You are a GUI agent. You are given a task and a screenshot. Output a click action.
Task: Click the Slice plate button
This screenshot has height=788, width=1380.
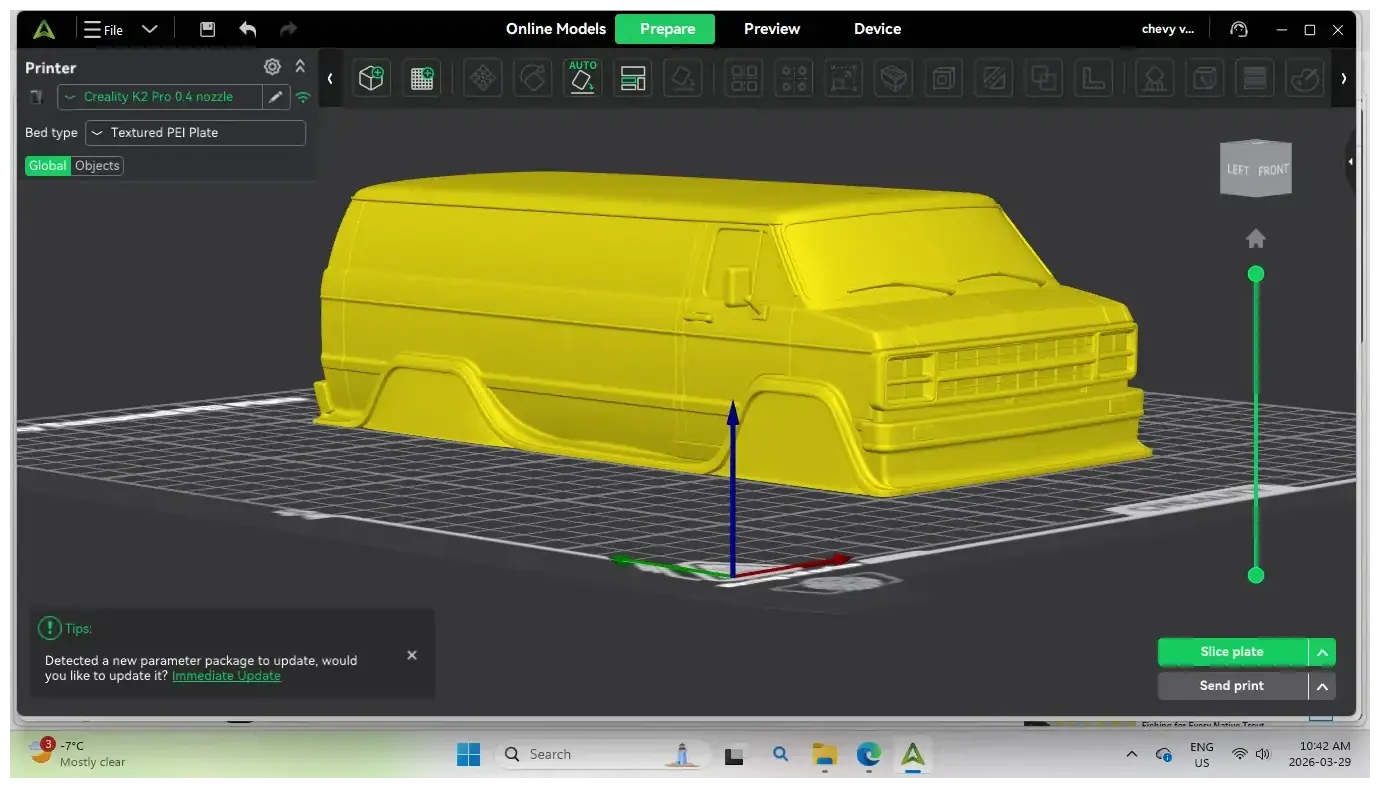coord(1232,652)
